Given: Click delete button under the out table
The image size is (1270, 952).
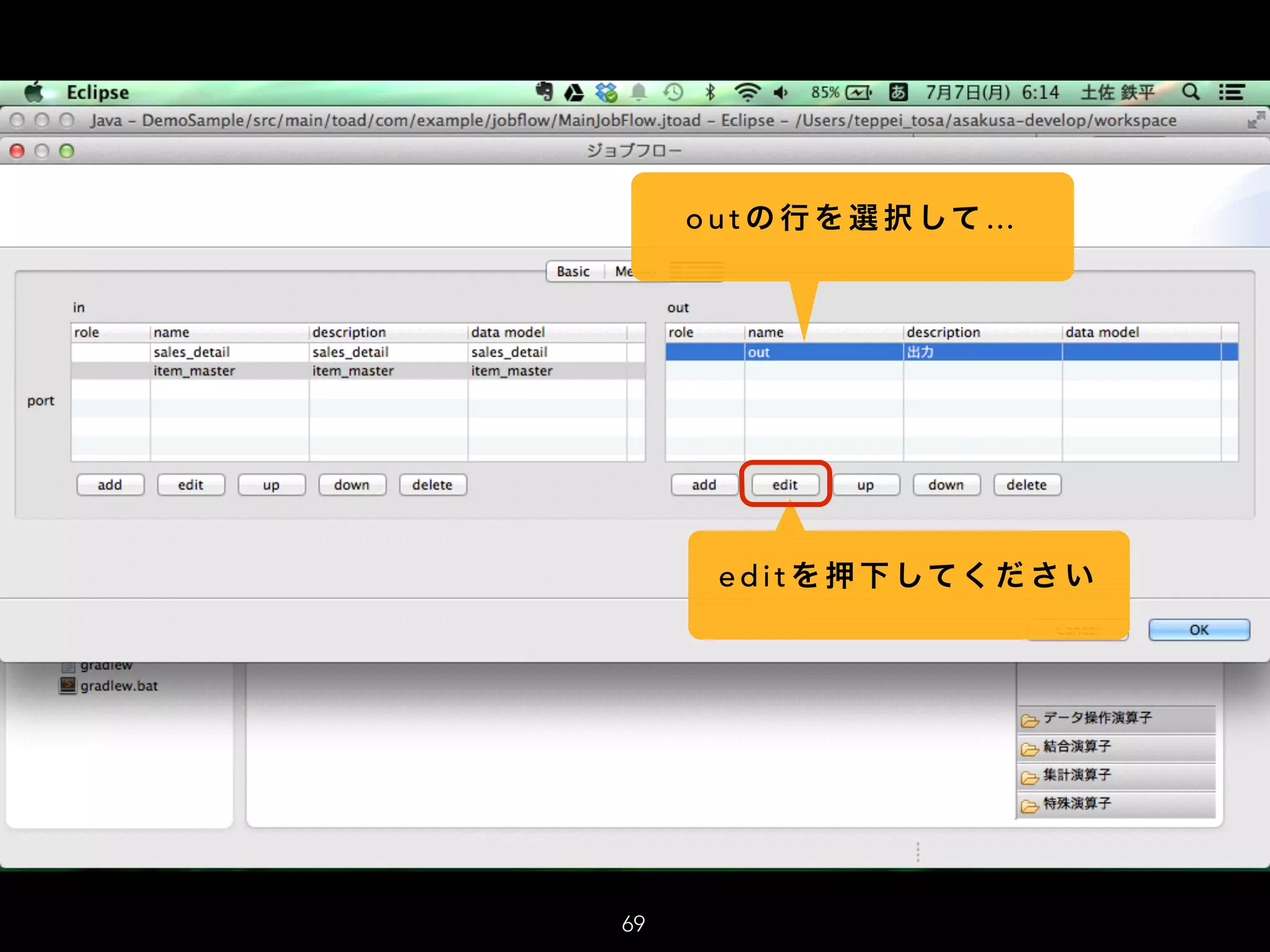Looking at the screenshot, I should [1027, 485].
